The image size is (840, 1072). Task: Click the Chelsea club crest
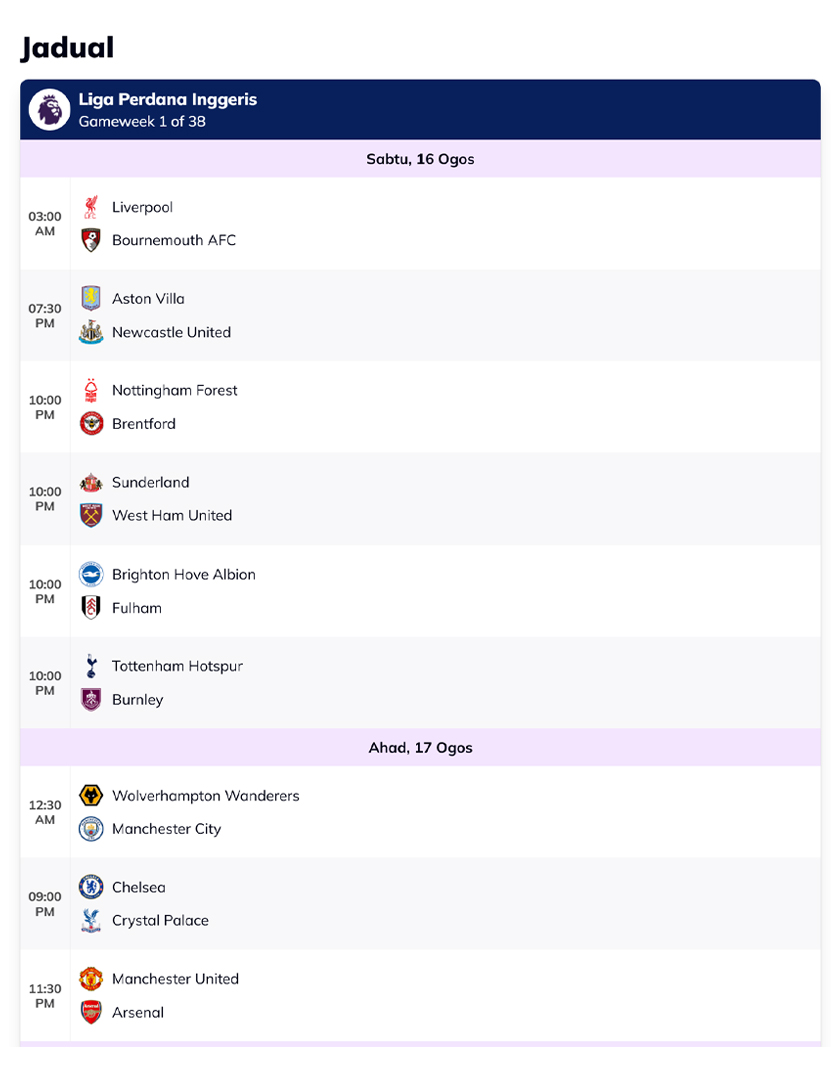[91, 887]
